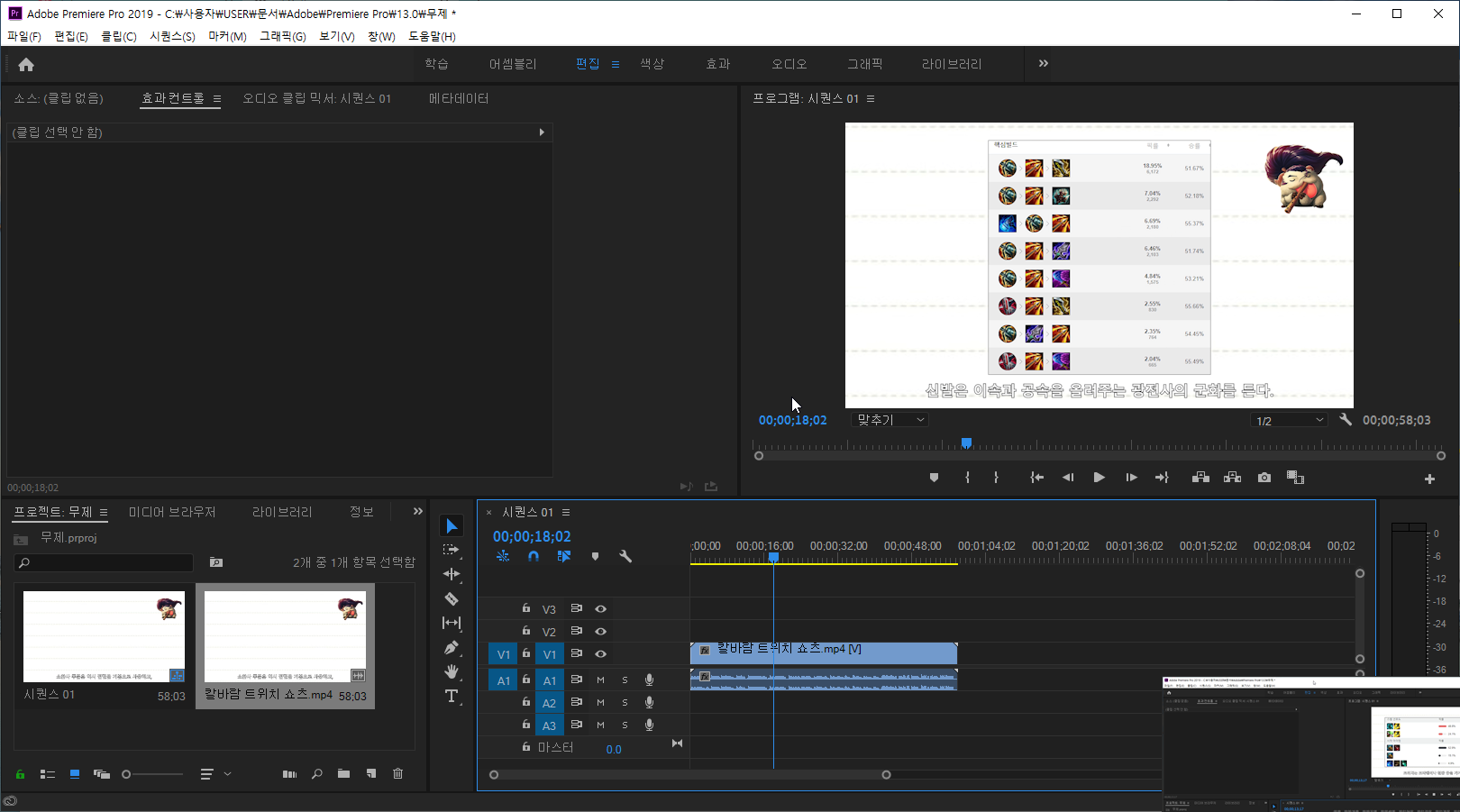Click the New Item icon in project panel
This screenshot has height=812, width=1460.
[x=371, y=773]
